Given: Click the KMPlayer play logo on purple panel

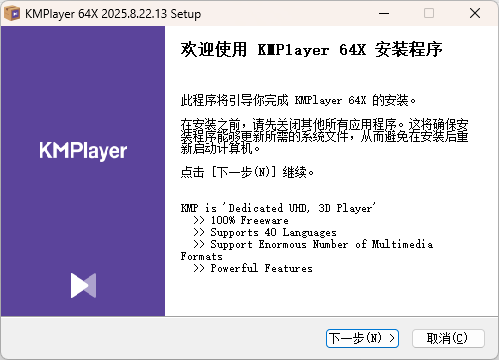Looking at the screenshot, I should [x=83, y=285].
